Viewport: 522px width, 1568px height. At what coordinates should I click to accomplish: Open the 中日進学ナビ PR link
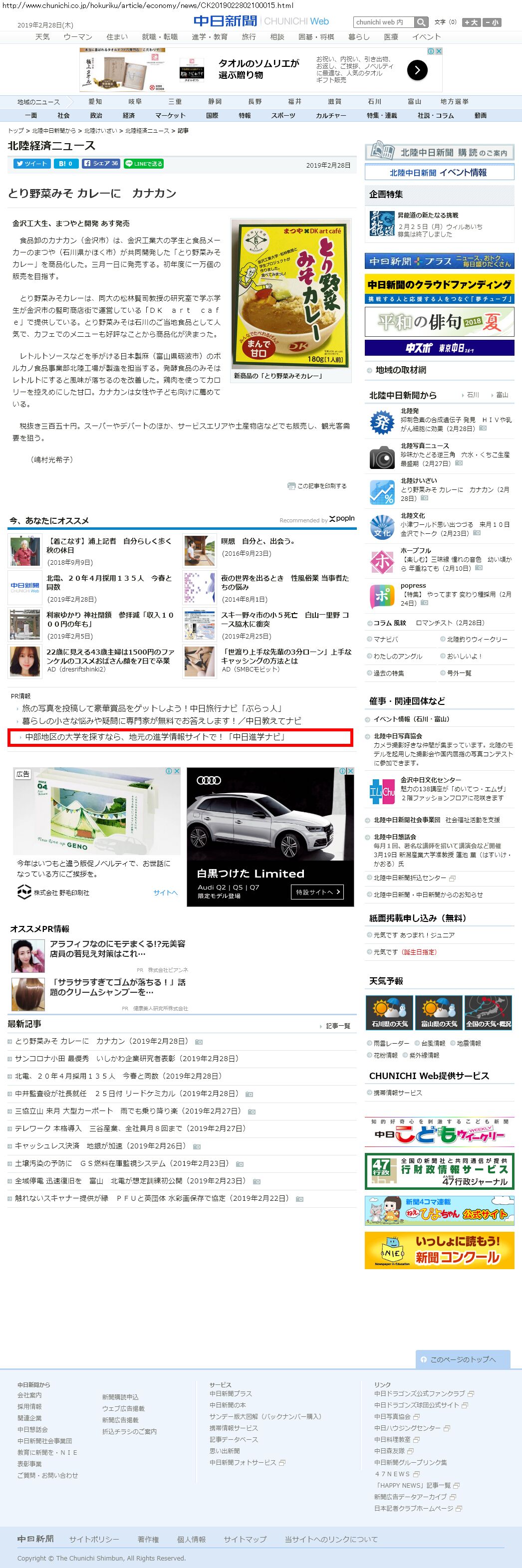click(155, 737)
